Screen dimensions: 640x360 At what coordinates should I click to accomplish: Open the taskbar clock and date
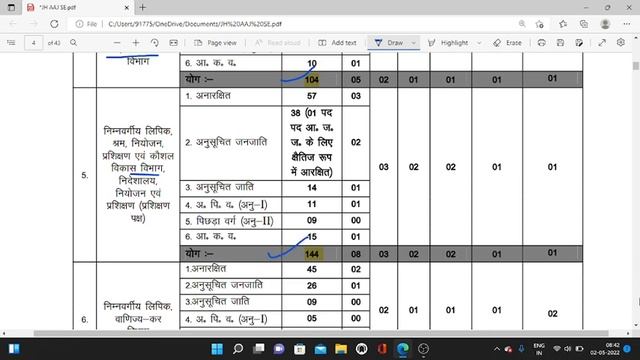[x=605, y=349]
